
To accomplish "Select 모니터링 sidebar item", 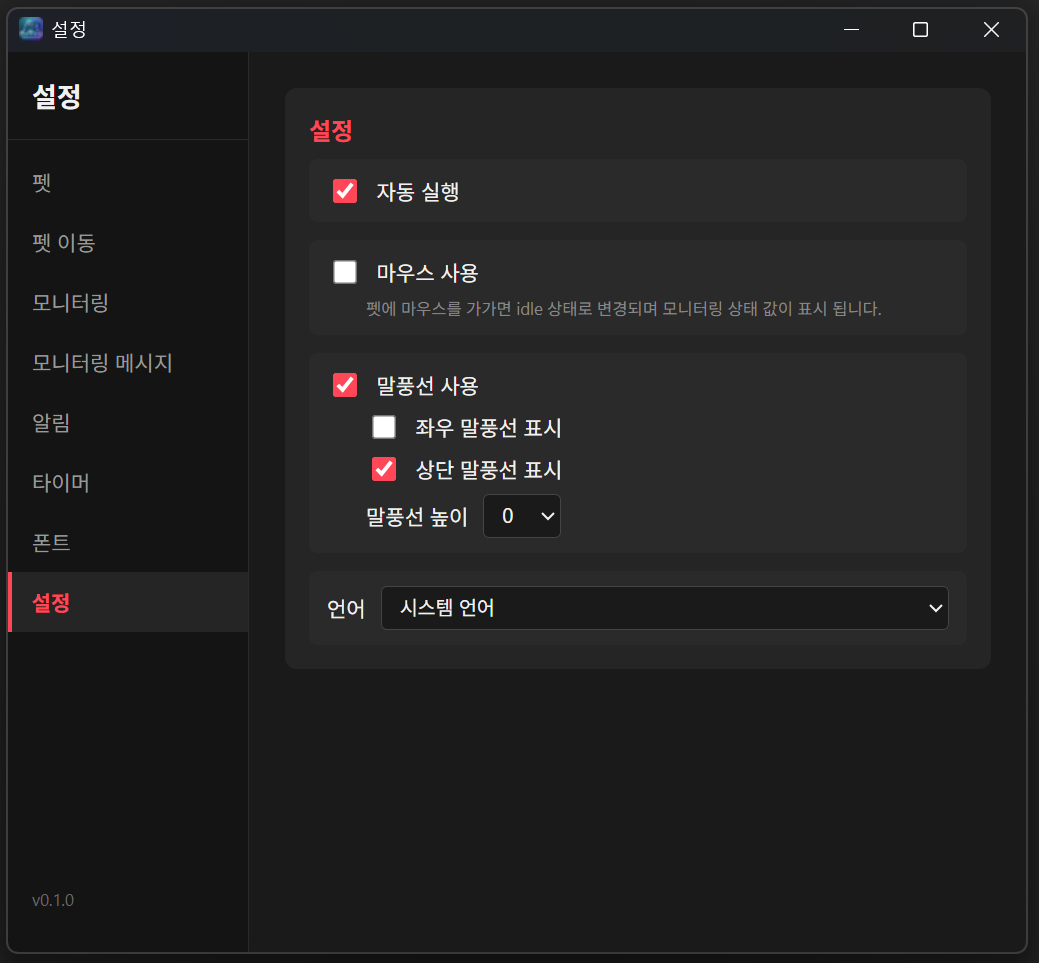I will (x=128, y=303).
